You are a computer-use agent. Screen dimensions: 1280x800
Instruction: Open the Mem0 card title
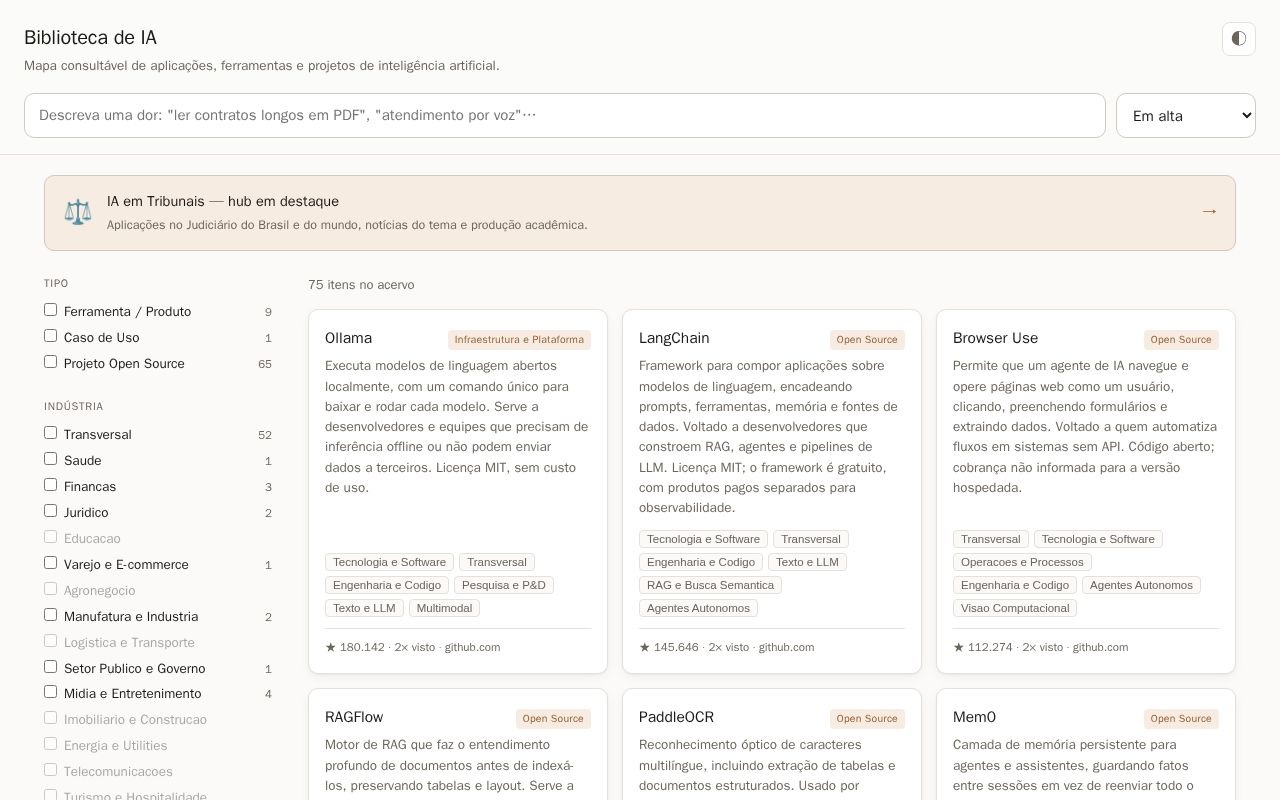pos(974,718)
